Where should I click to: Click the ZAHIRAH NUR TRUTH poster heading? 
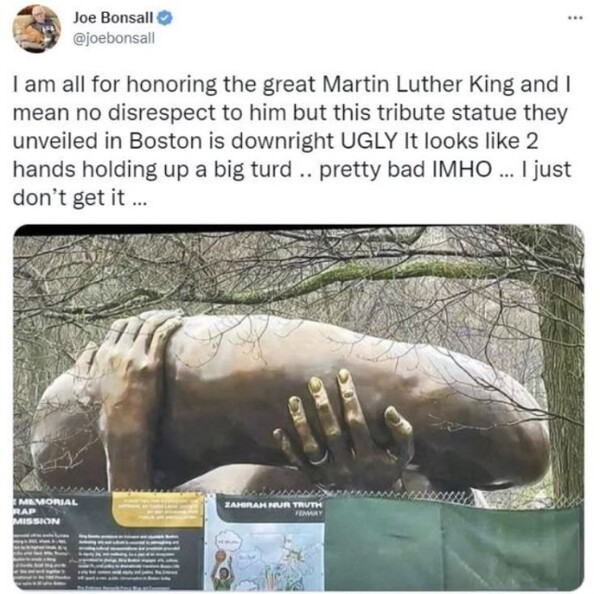tap(273, 505)
